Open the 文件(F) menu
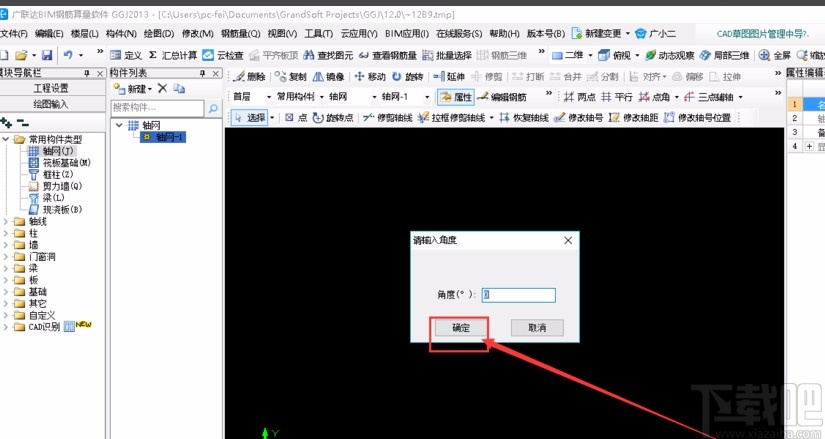 (14, 34)
